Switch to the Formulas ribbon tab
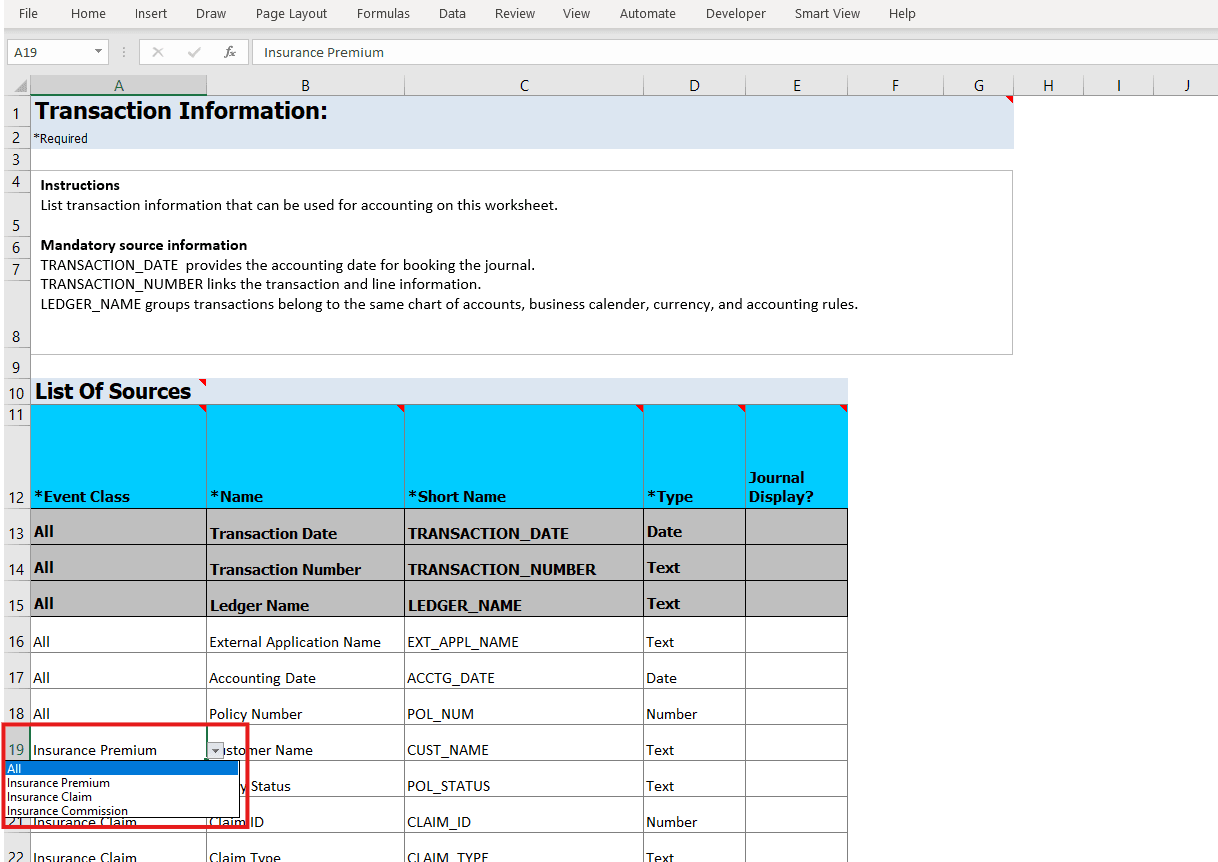Viewport: 1218px width, 862px height. click(383, 13)
